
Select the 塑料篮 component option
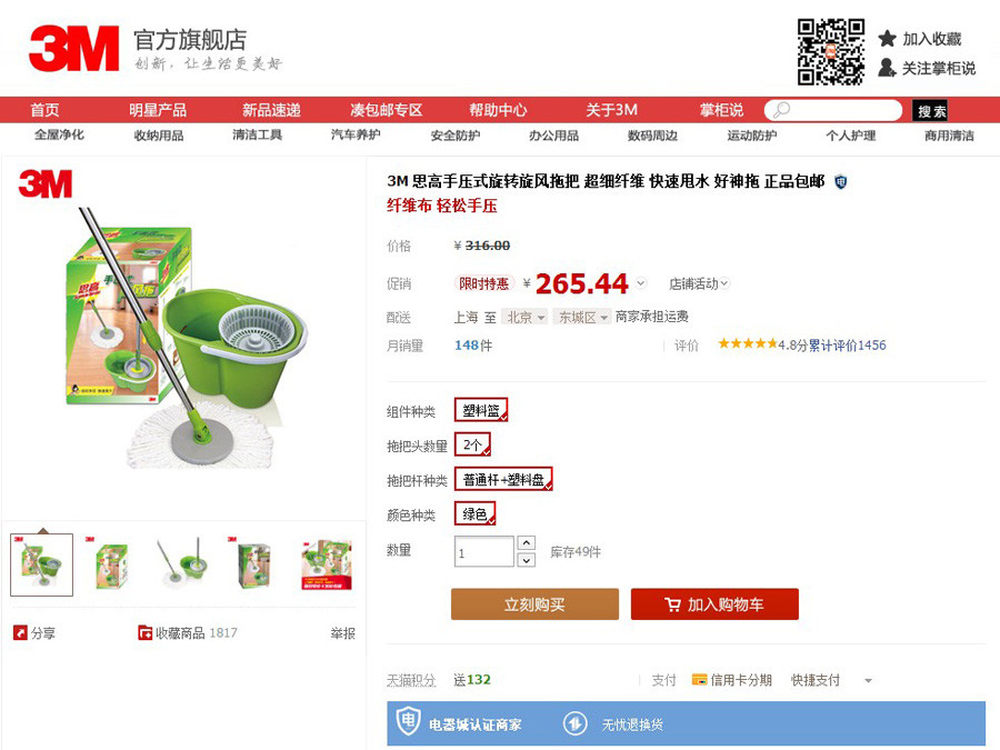481,410
